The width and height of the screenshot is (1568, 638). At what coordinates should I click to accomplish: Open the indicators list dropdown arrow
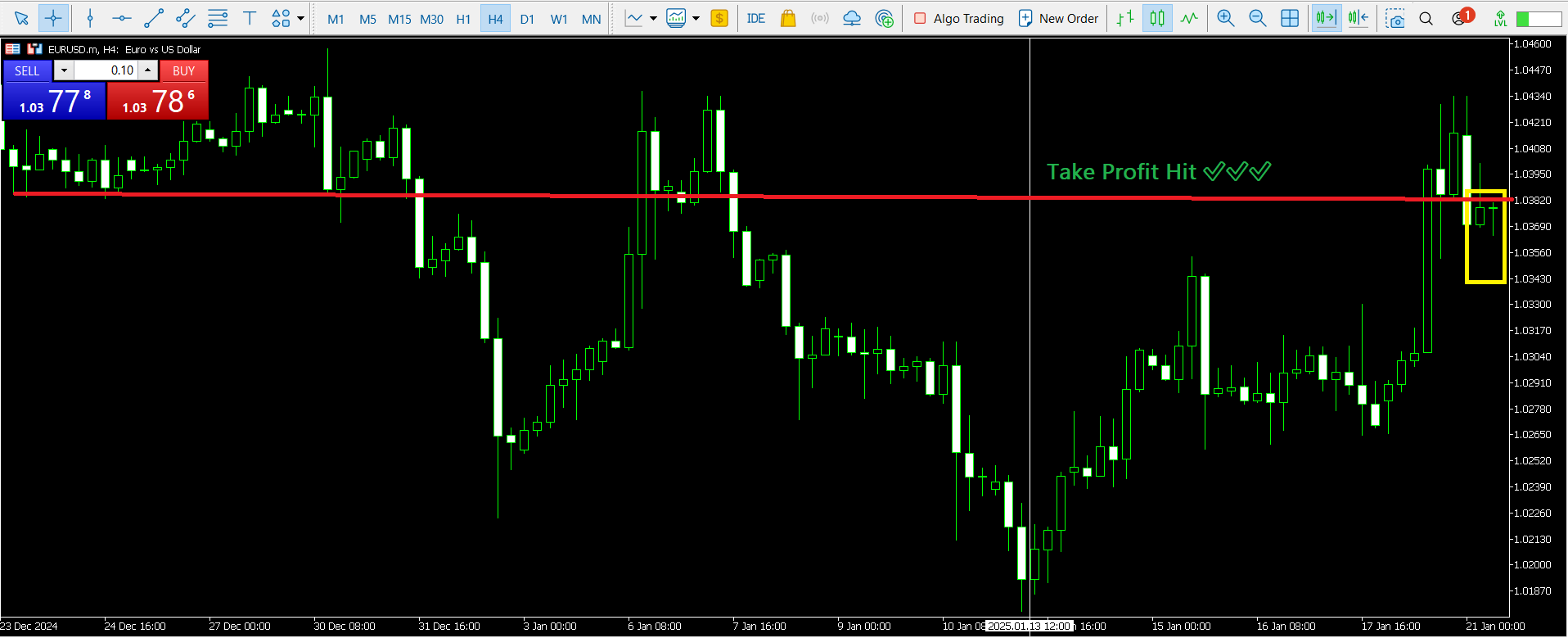653,18
